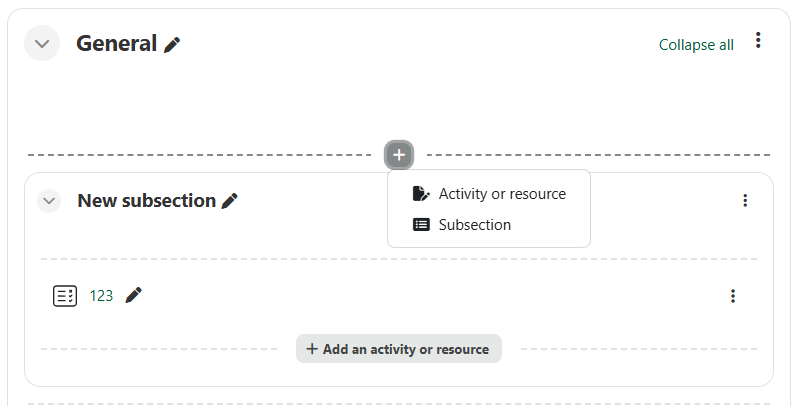This screenshot has height=406, width=805.
Task: Click the Collapse all link
Action: pyautogui.click(x=696, y=45)
